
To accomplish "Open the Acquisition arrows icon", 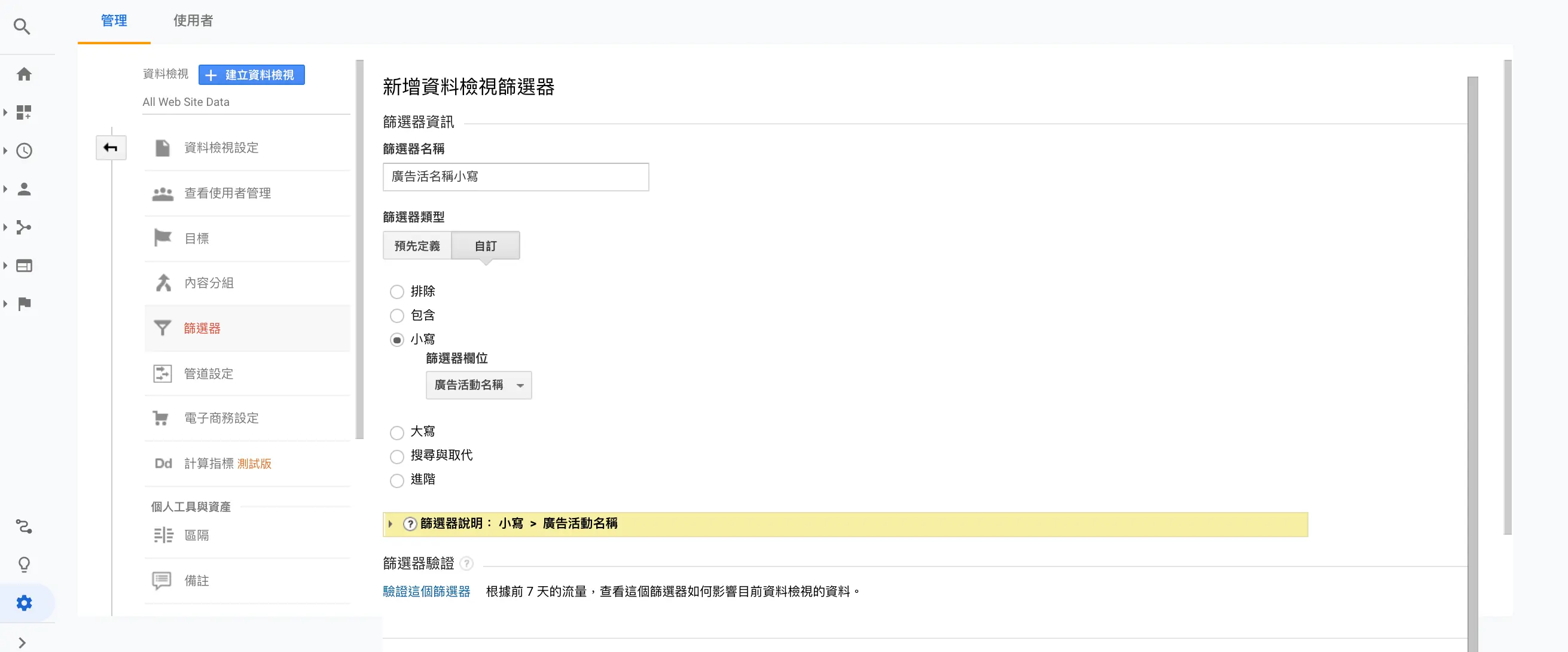I will 24,227.
